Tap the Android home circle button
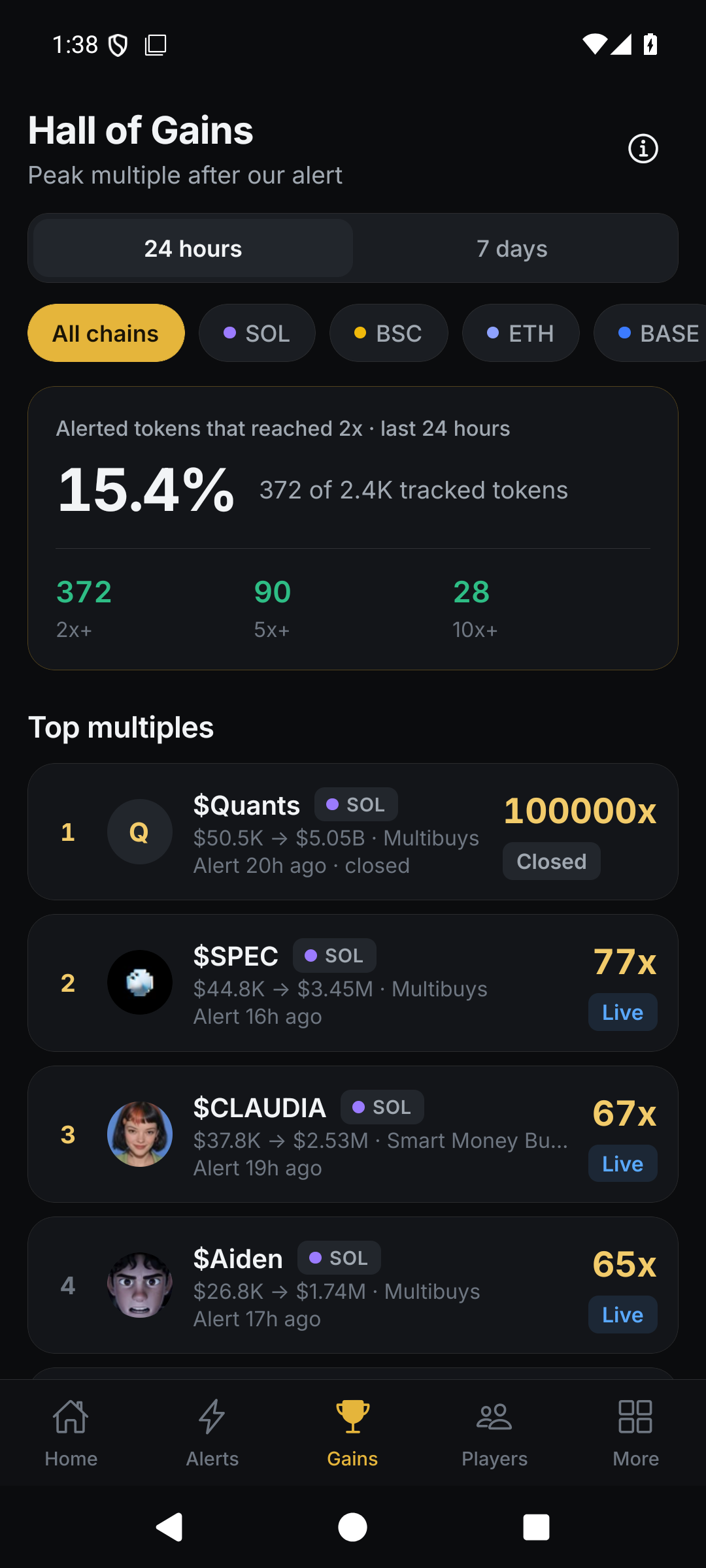Screen dimensions: 706x1568 (x=353, y=1527)
